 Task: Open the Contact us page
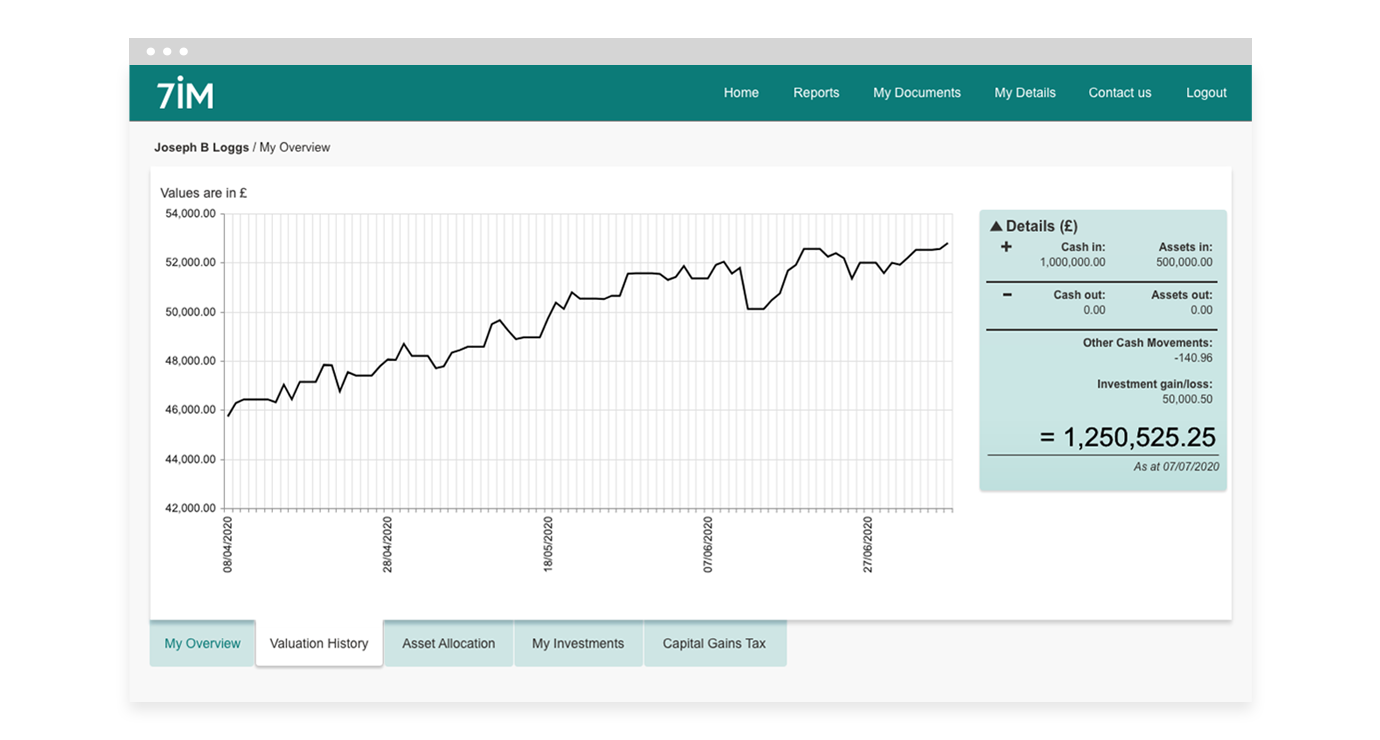tap(1119, 93)
